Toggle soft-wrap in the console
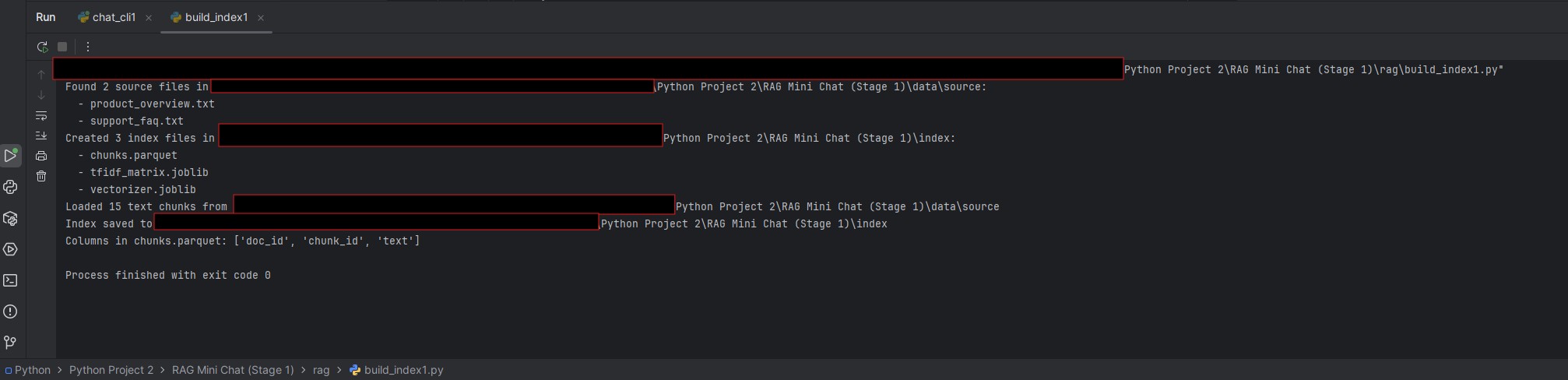This screenshot has width=1568, height=380. [x=41, y=116]
